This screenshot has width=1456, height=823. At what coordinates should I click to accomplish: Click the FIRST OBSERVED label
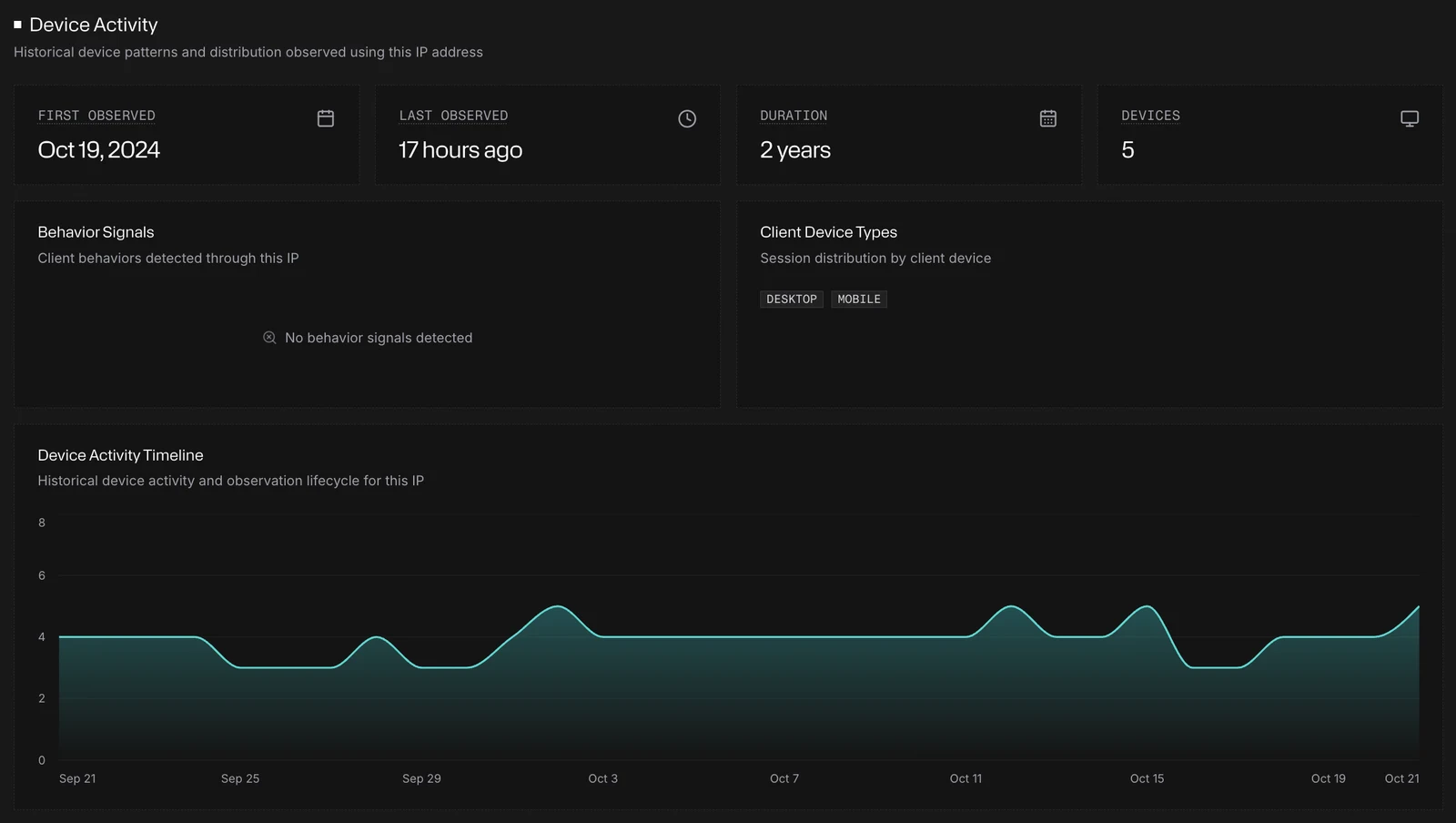coord(96,116)
